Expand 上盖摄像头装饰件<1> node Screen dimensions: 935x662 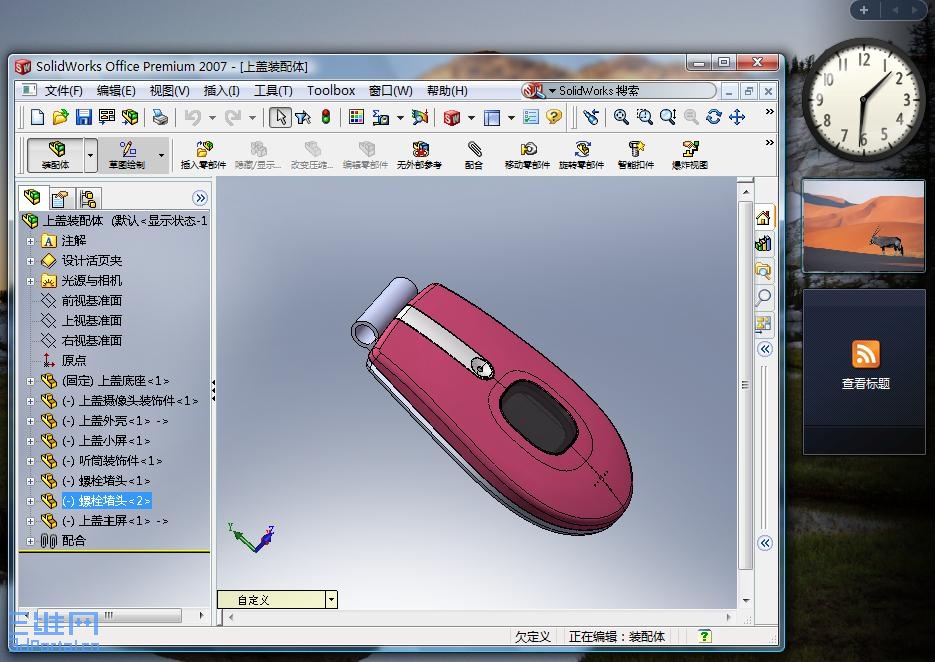(30, 401)
